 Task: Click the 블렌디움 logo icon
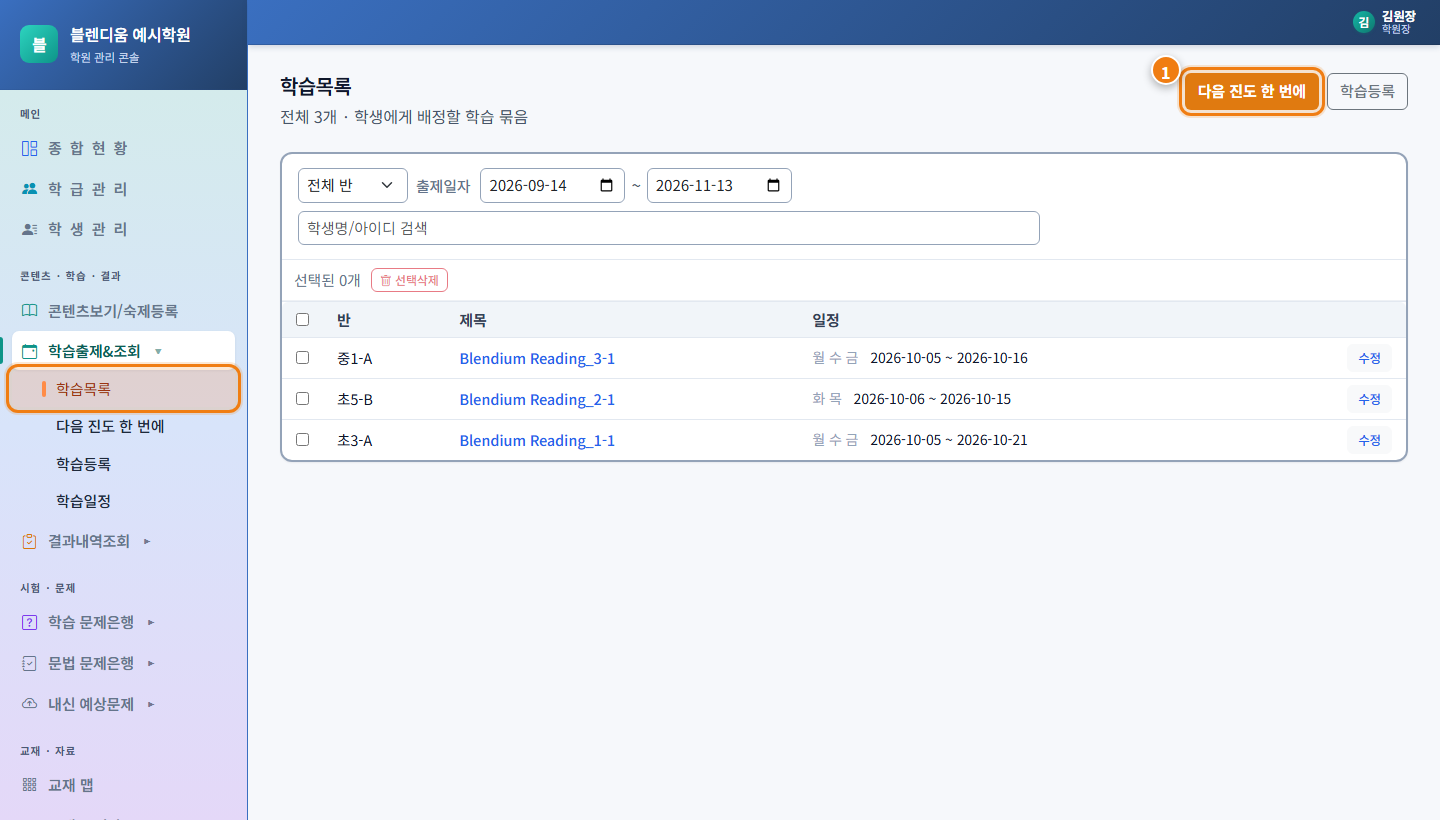coord(39,44)
